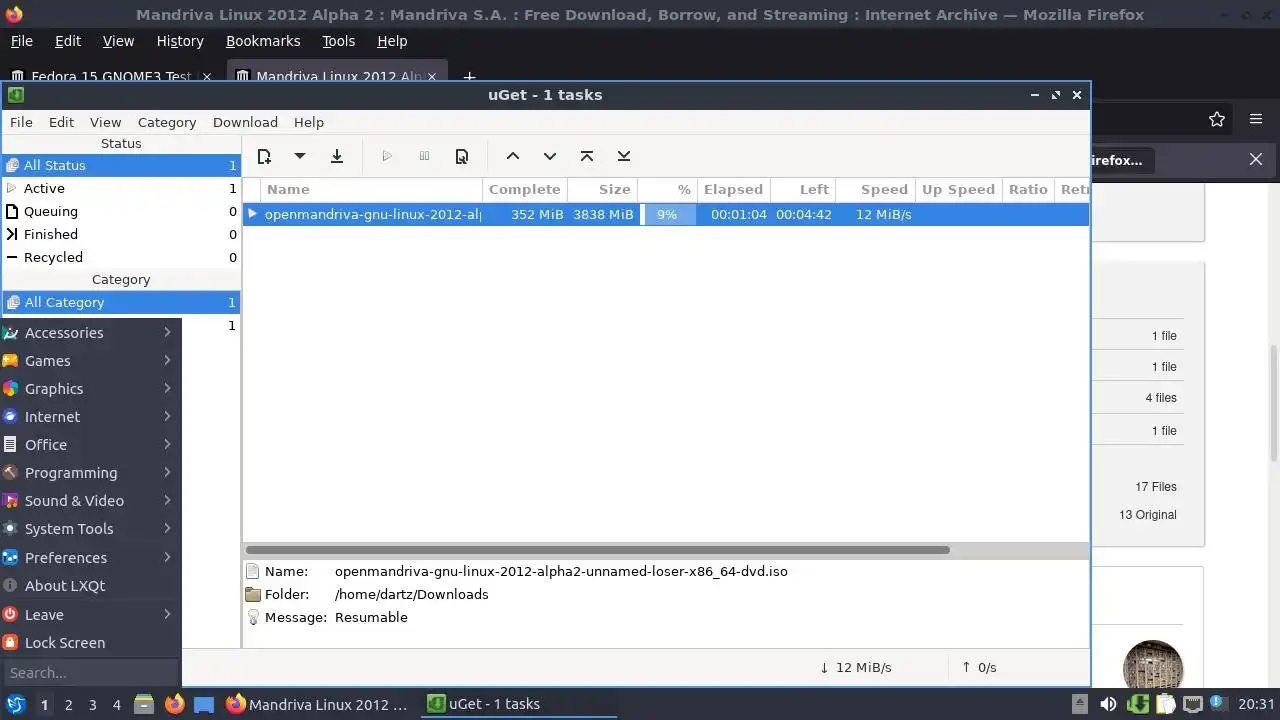Select Finished status filter
1280x720 pixels.
121,234
